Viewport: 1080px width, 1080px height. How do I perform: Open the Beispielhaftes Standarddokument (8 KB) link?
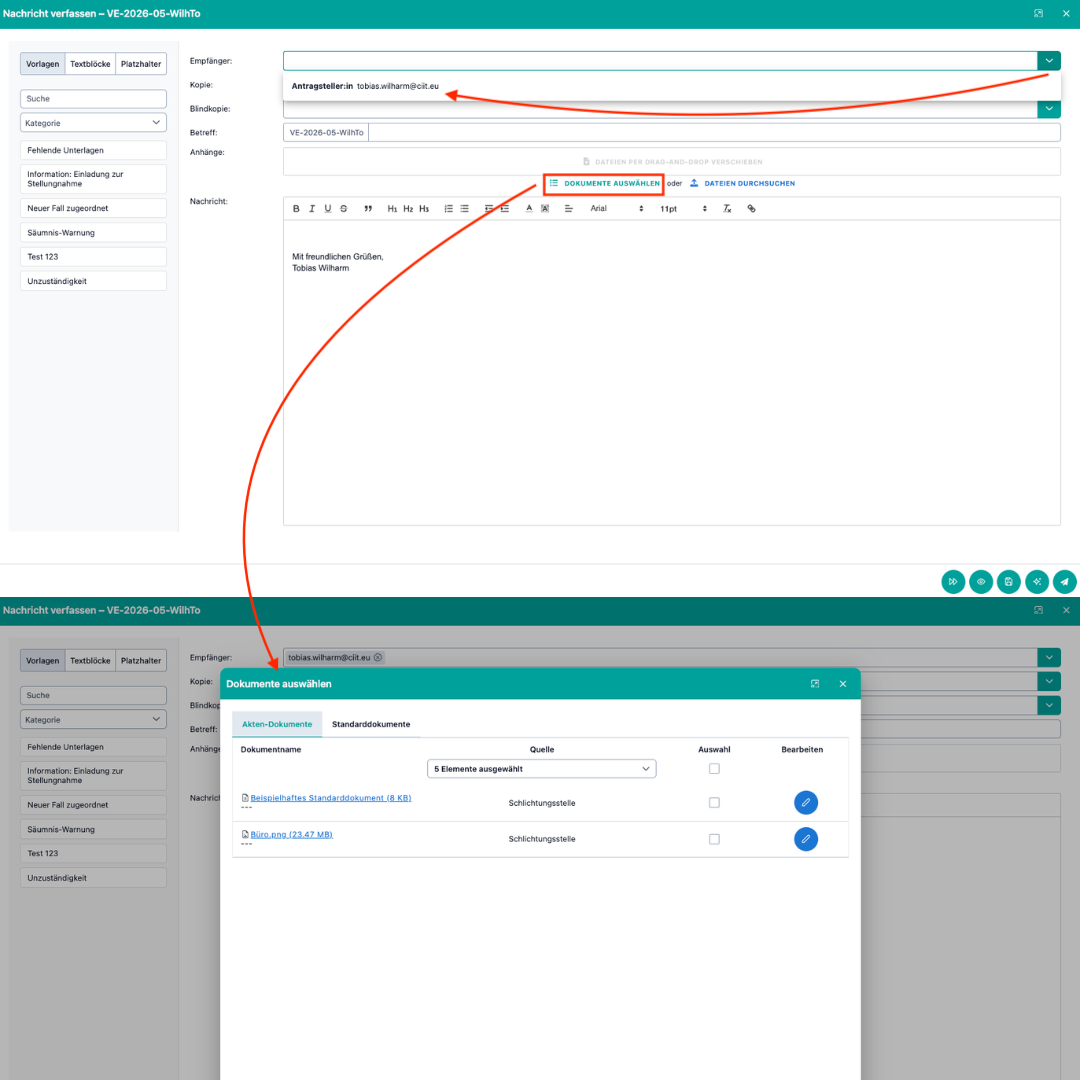point(331,798)
